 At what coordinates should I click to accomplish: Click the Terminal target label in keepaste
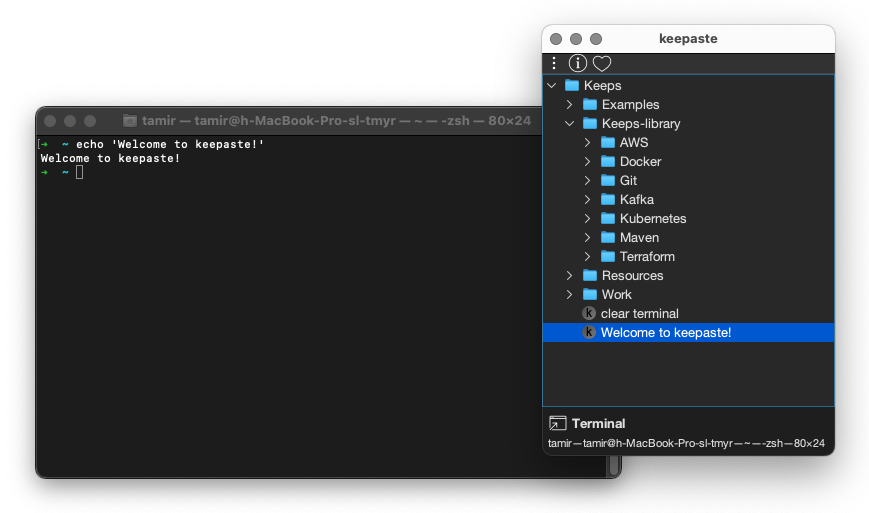[x=599, y=423]
